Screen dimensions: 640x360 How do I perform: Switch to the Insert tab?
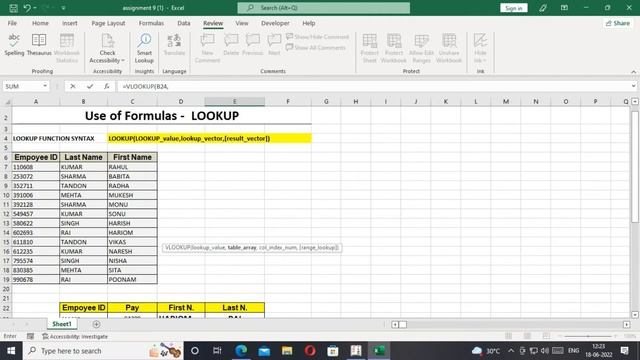[69, 23]
